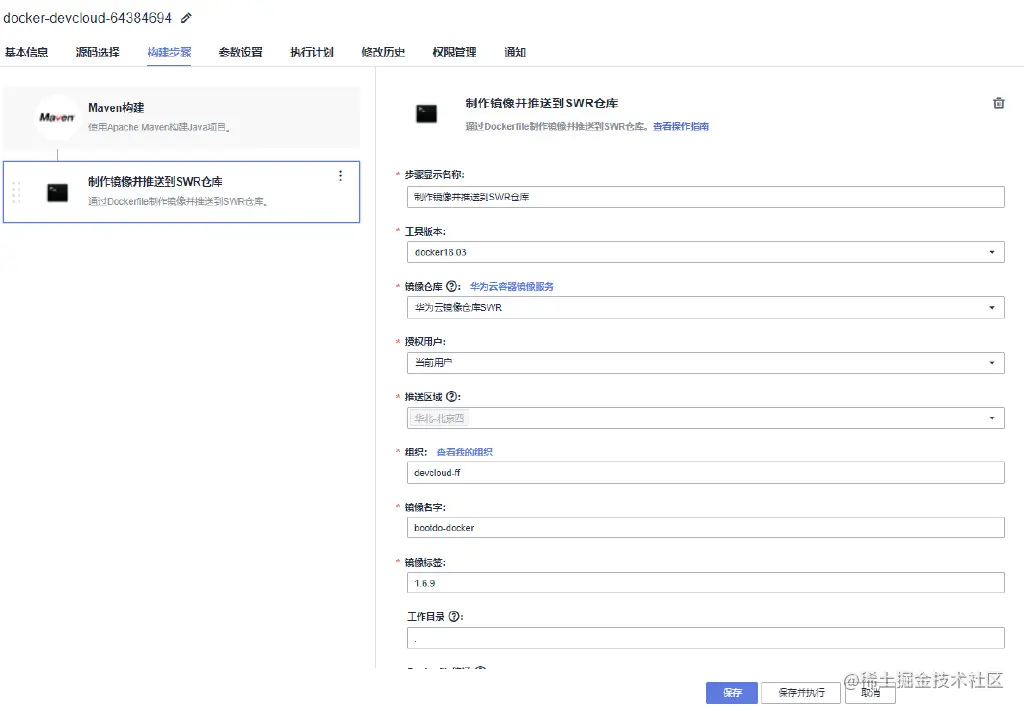
Task: Click the Maven logo icon
Action: click(57, 118)
